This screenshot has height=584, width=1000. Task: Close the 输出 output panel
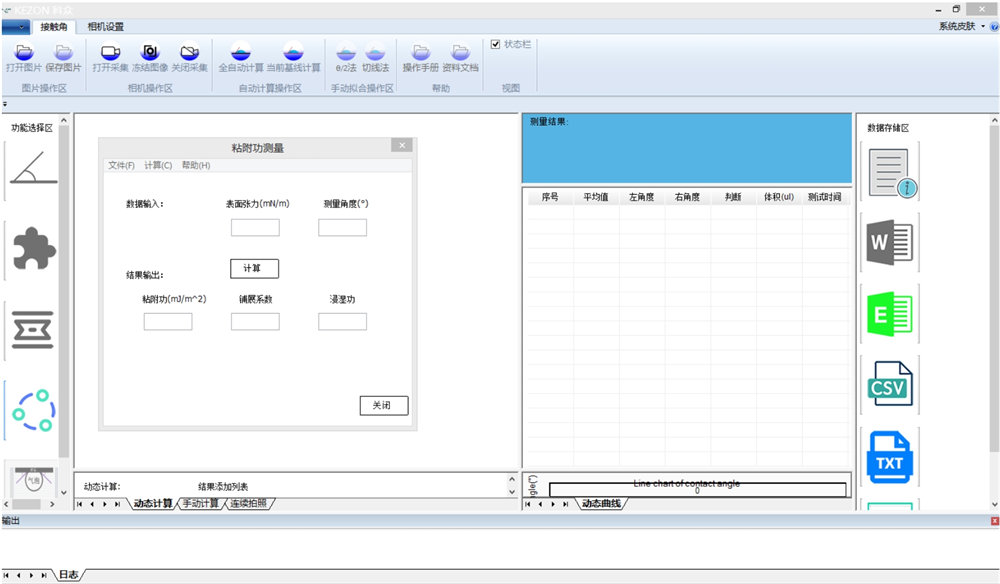(x=994, y=521)
